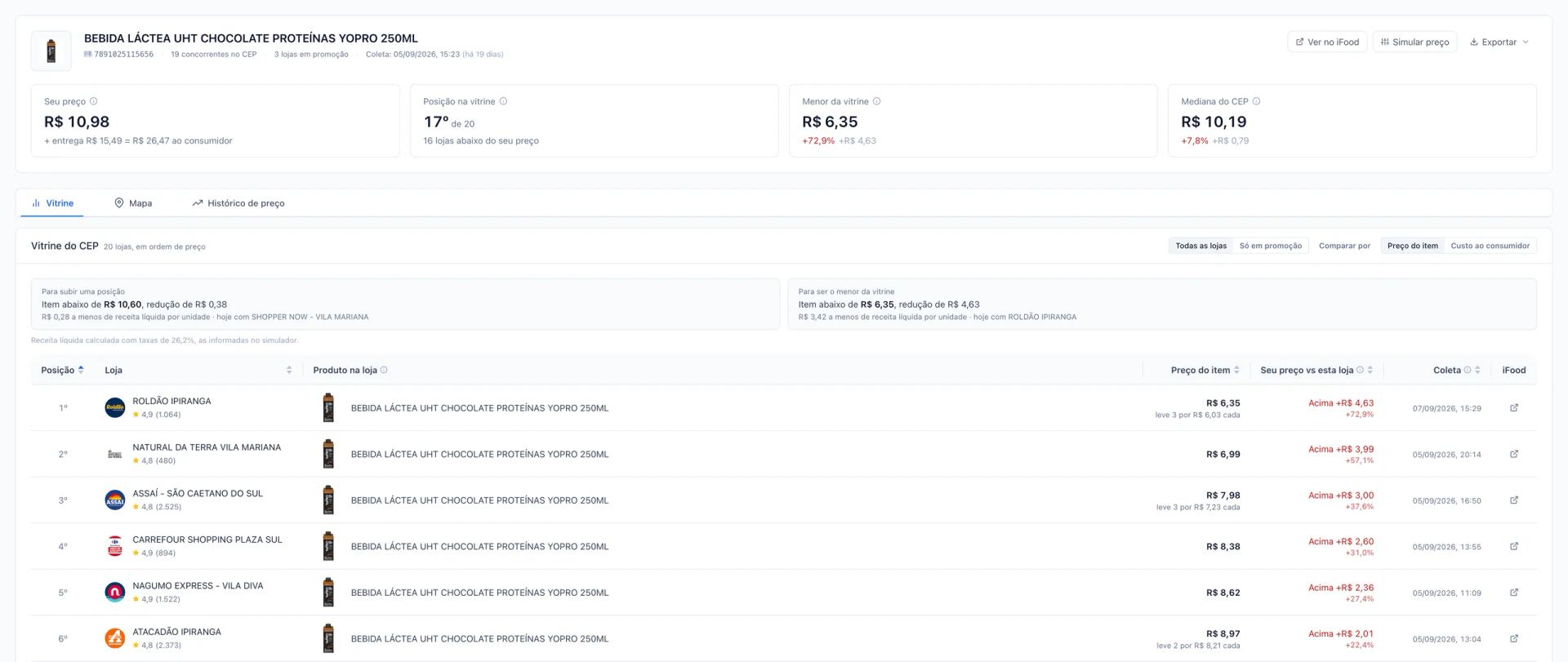The height and width of the screenshot is (662, 1568).
Task: Select Todas as lojas filter
Action: (x=1200, y=246)
